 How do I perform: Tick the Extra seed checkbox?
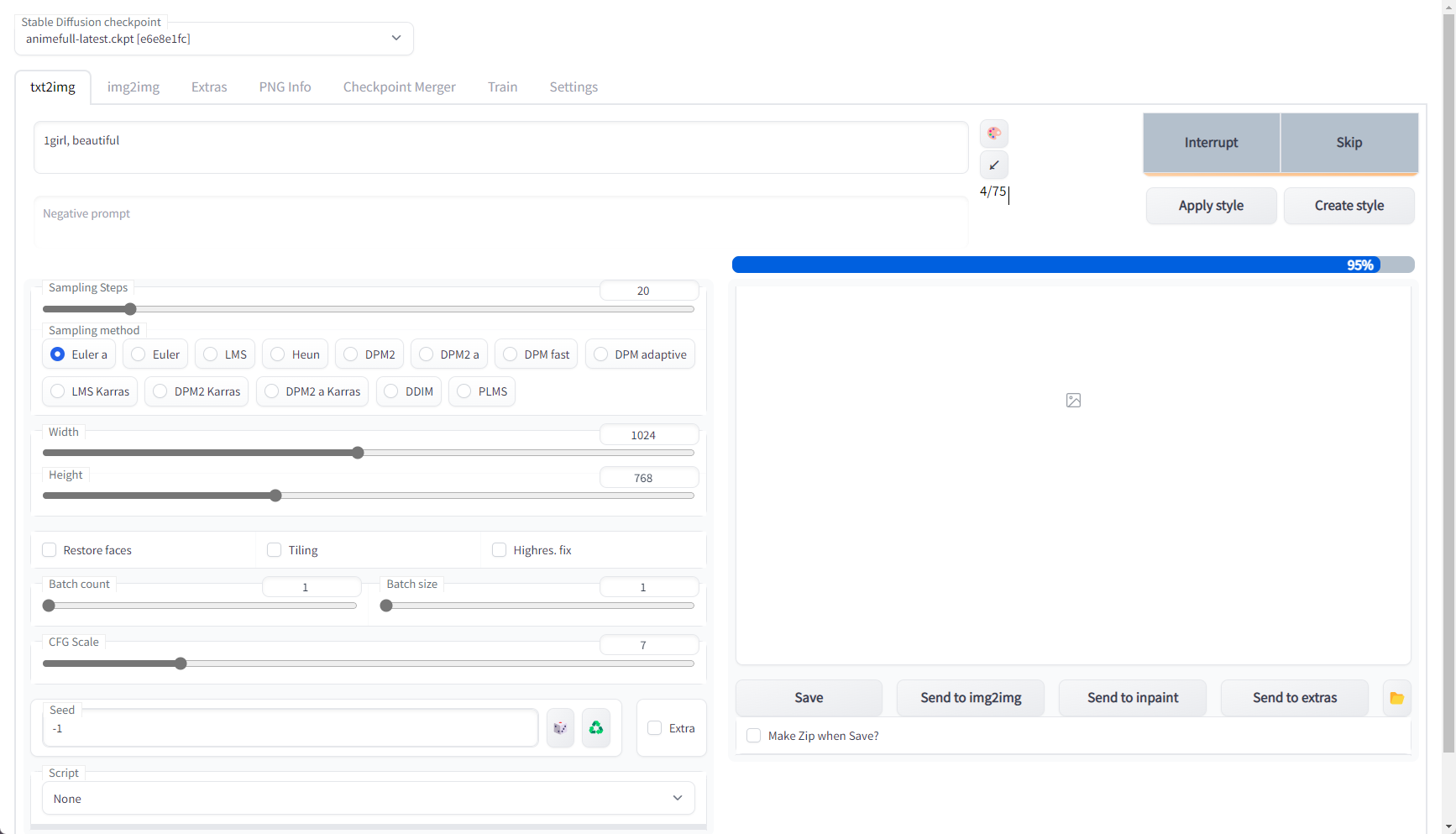point(655,728)
